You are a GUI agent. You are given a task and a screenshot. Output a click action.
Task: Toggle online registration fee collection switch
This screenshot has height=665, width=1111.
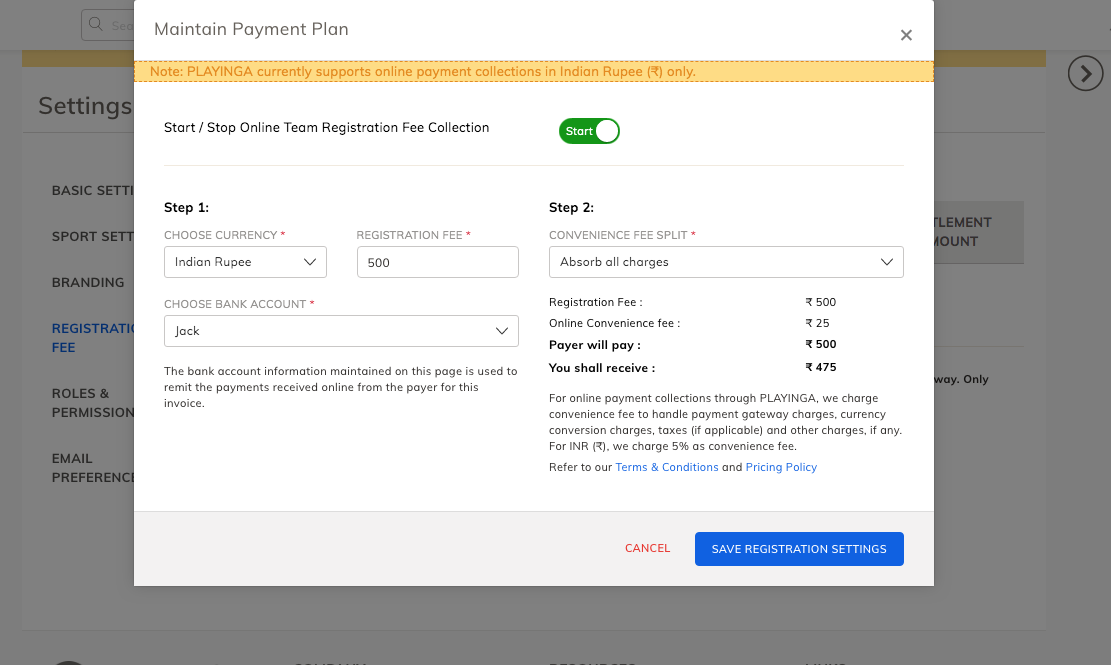tap(589, 131)
